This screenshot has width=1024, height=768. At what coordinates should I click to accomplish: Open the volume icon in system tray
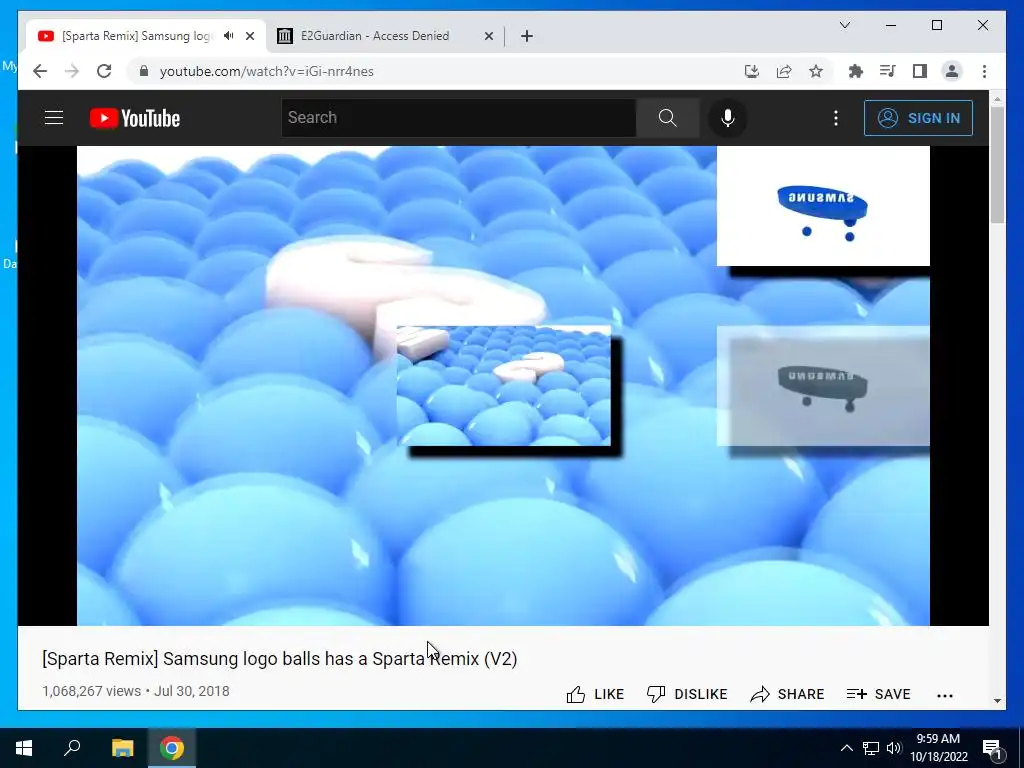(894, 748)
